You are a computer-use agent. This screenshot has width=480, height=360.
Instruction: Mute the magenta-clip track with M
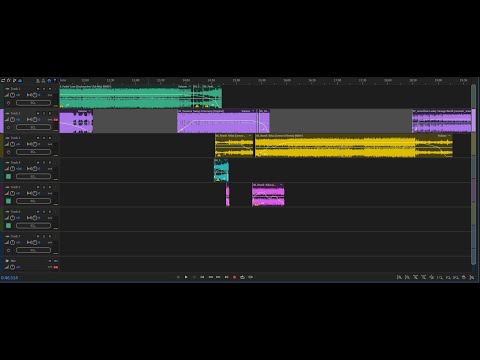pos(38,187)
